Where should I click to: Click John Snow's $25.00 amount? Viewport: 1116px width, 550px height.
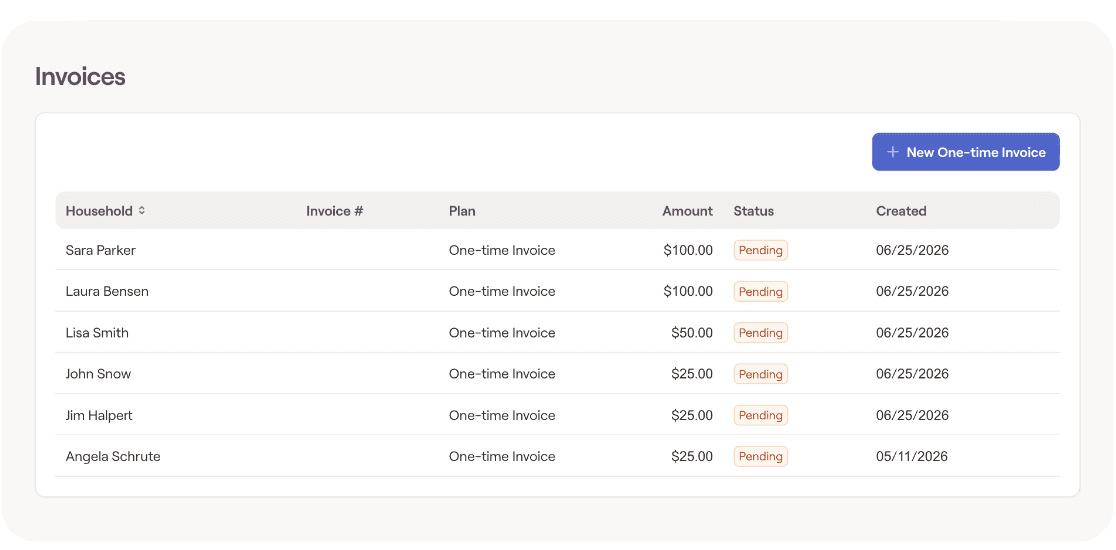[692, 374]
